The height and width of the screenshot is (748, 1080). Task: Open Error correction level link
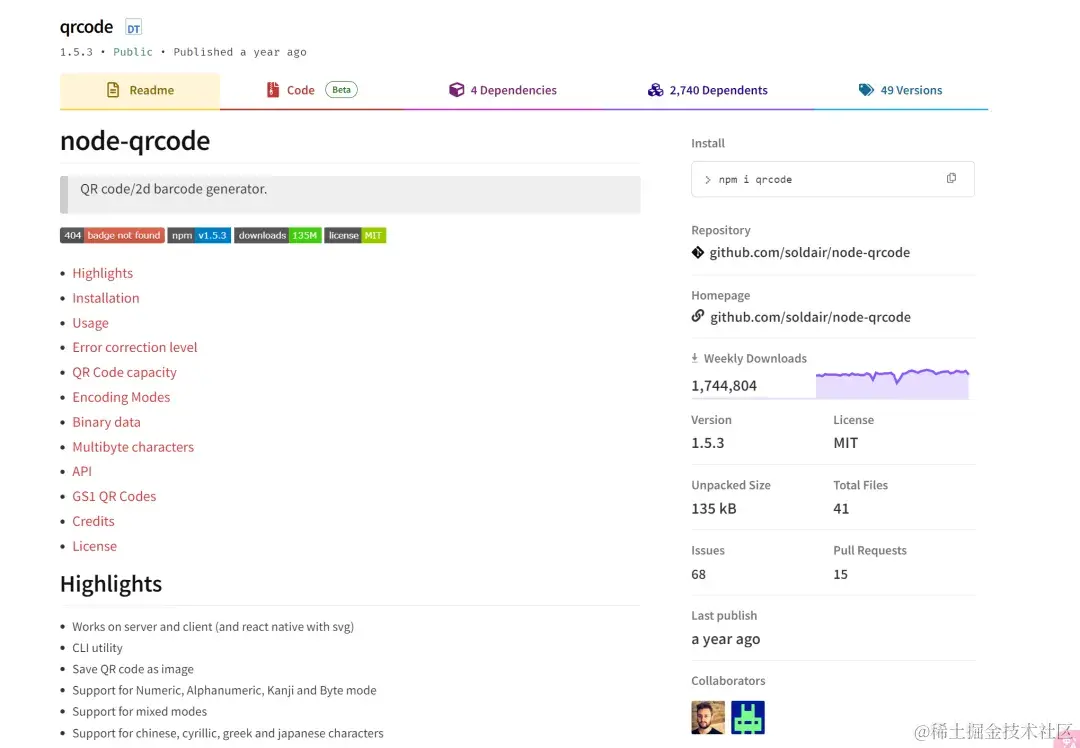[x=134, y=348]
